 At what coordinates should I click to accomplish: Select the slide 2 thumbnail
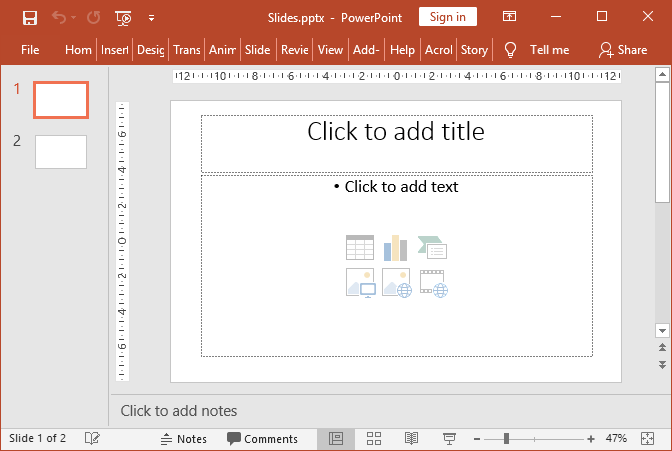coord(61,152)
